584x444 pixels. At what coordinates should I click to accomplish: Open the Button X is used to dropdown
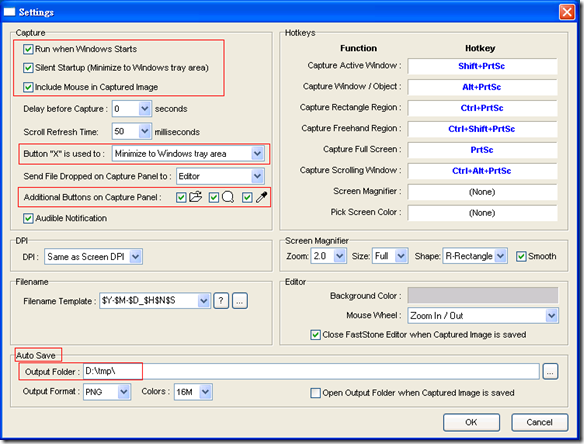point(257,153)
